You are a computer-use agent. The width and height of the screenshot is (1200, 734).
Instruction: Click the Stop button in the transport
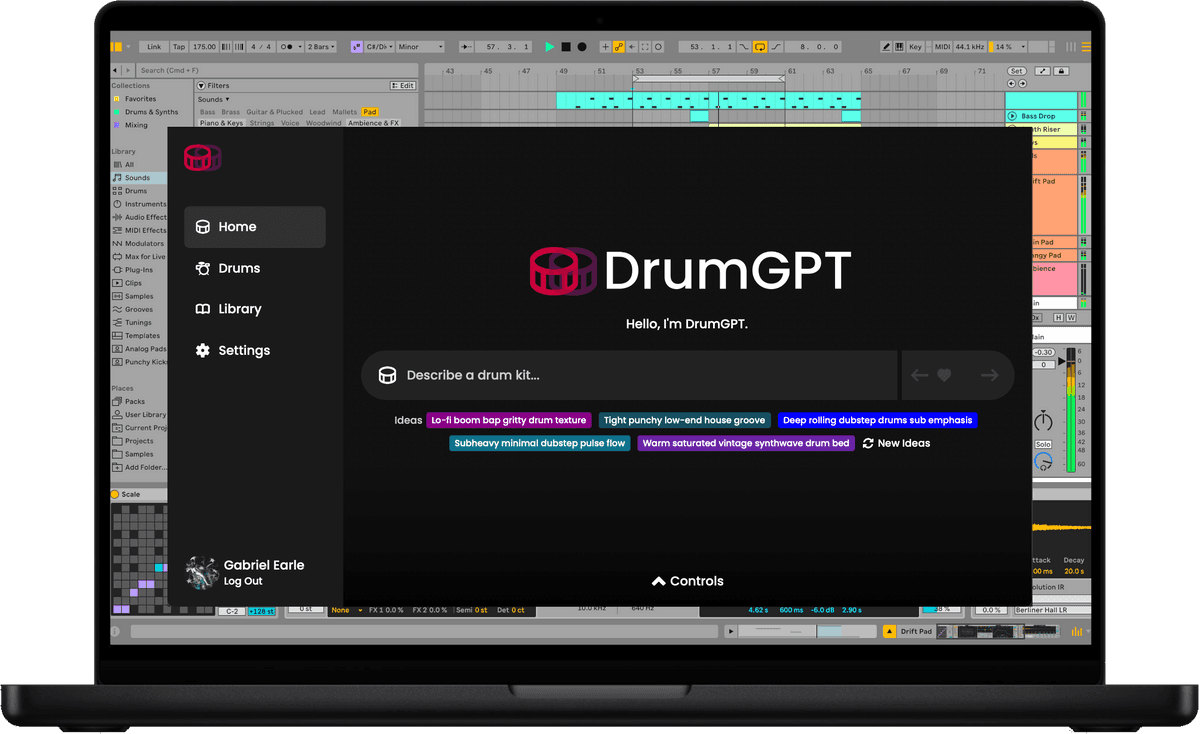[566, 47]
